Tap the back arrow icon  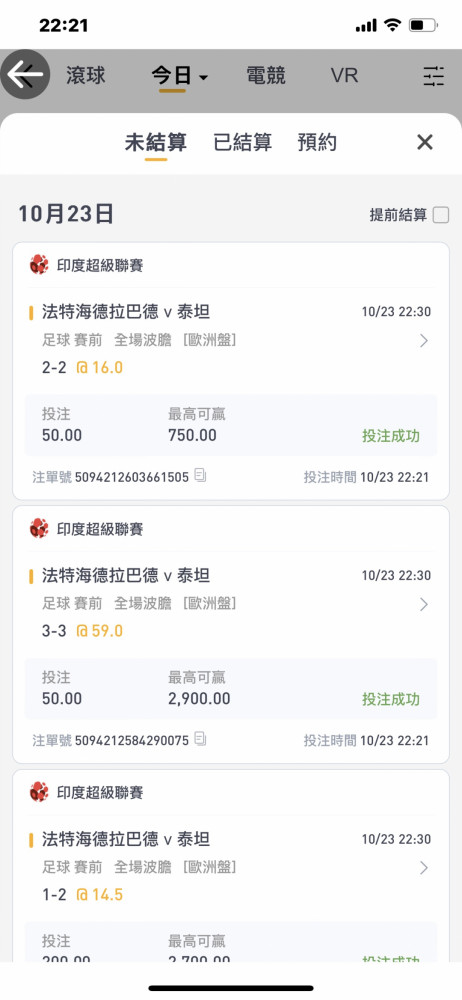(25, 75)
